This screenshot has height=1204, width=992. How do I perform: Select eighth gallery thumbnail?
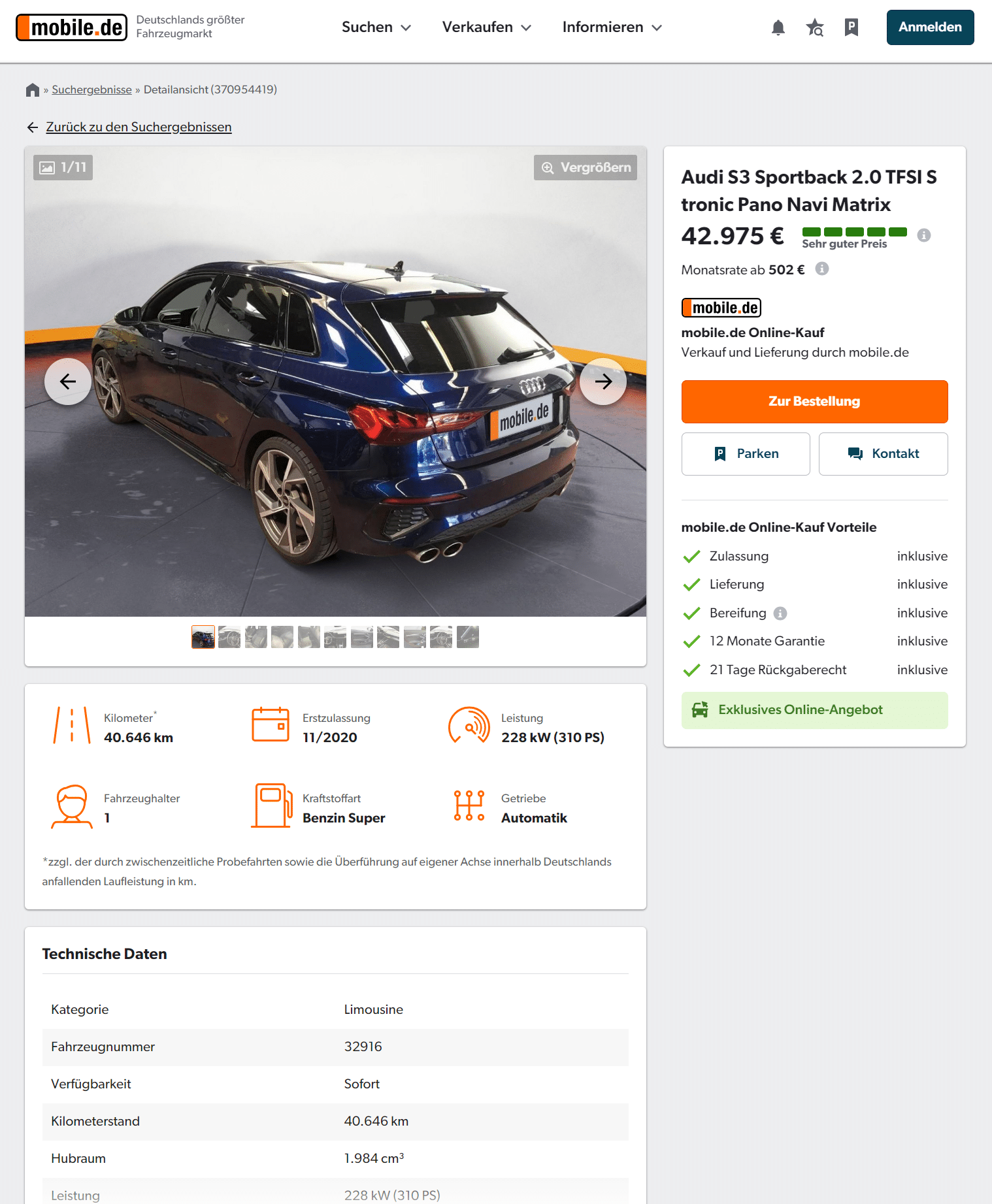pos(388,637)
